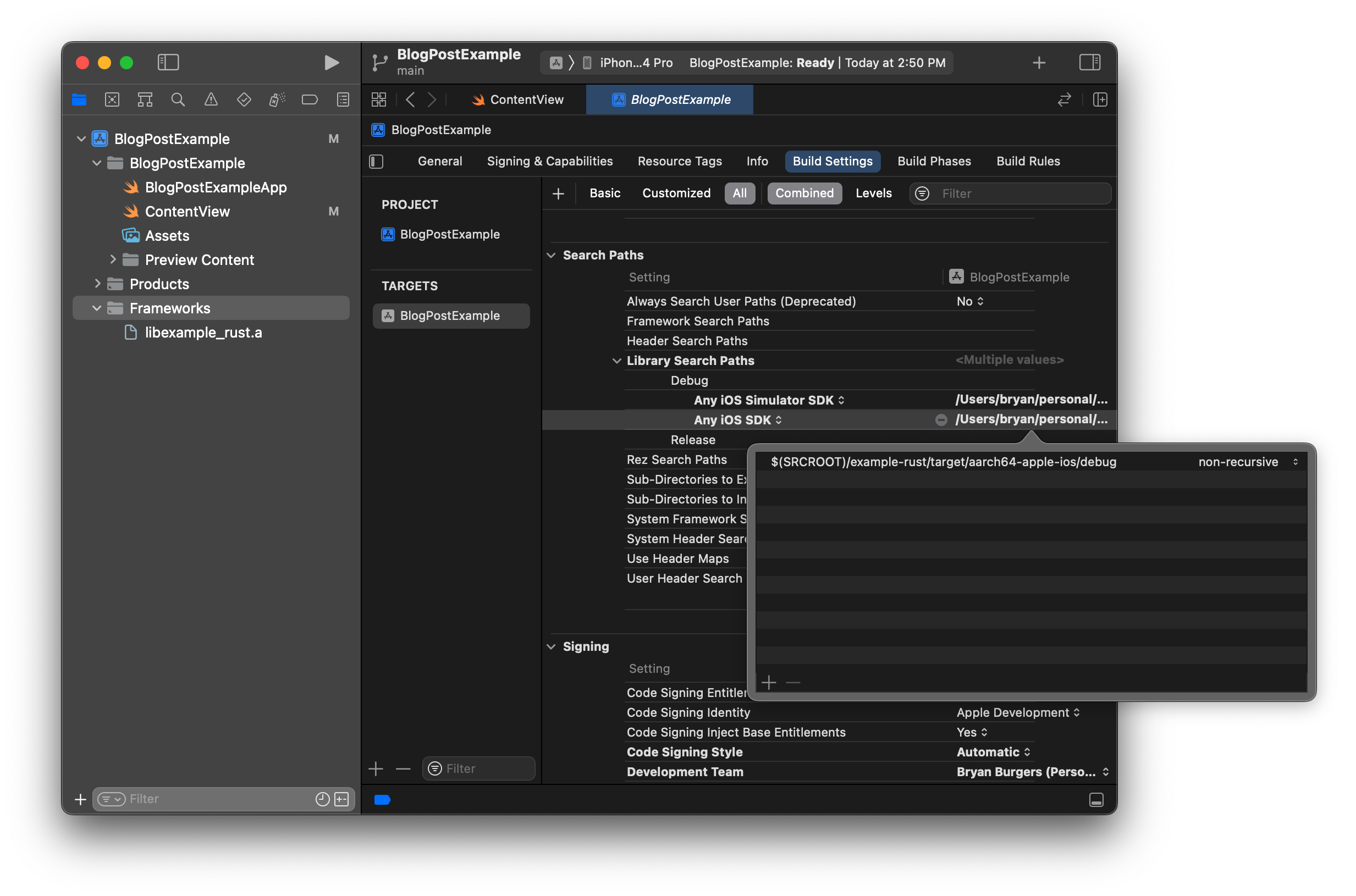Viewport: 1356px width, 896px height.
Task: Switch to the General tab
Action: [x=439, y=162]
